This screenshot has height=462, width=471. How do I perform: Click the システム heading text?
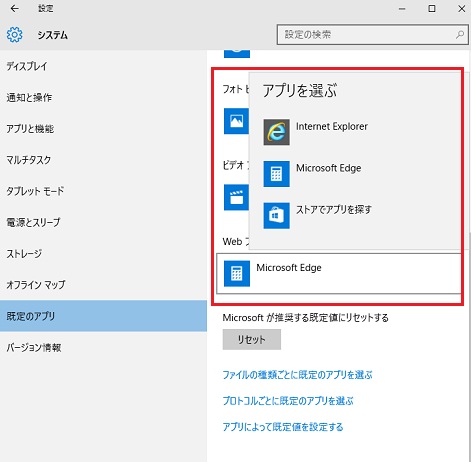[x=52, y=35]
